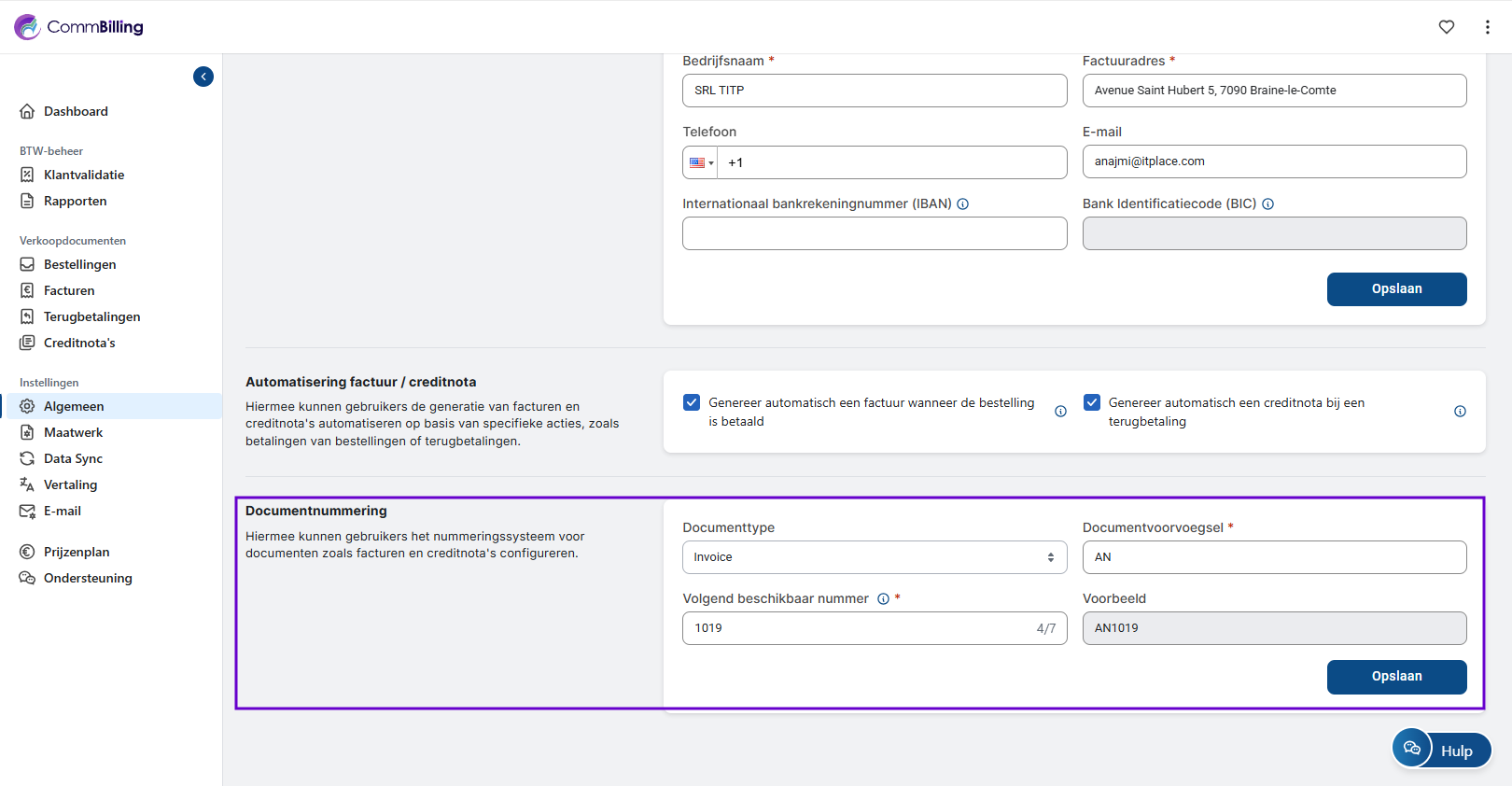
Task: Open the three-dot options menu
Action: click(1487, 27)
